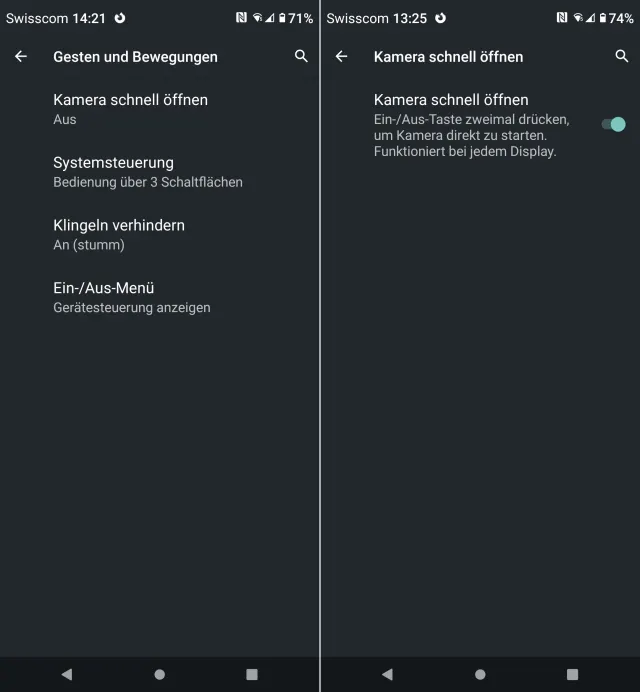Open Kamera schnell öffnen setting showing Aus
This screenshot has height=692, width=640.
click(x=130, y=108)
